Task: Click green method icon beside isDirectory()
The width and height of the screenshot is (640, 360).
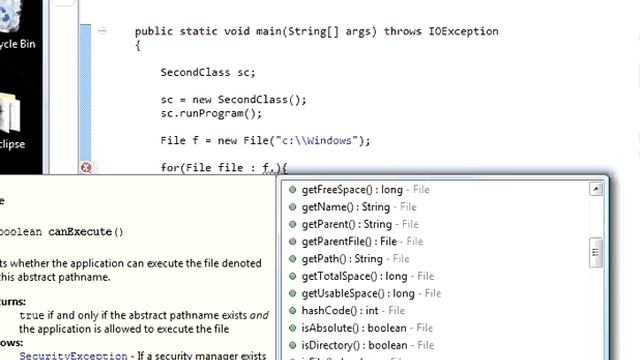Action: 292,345
